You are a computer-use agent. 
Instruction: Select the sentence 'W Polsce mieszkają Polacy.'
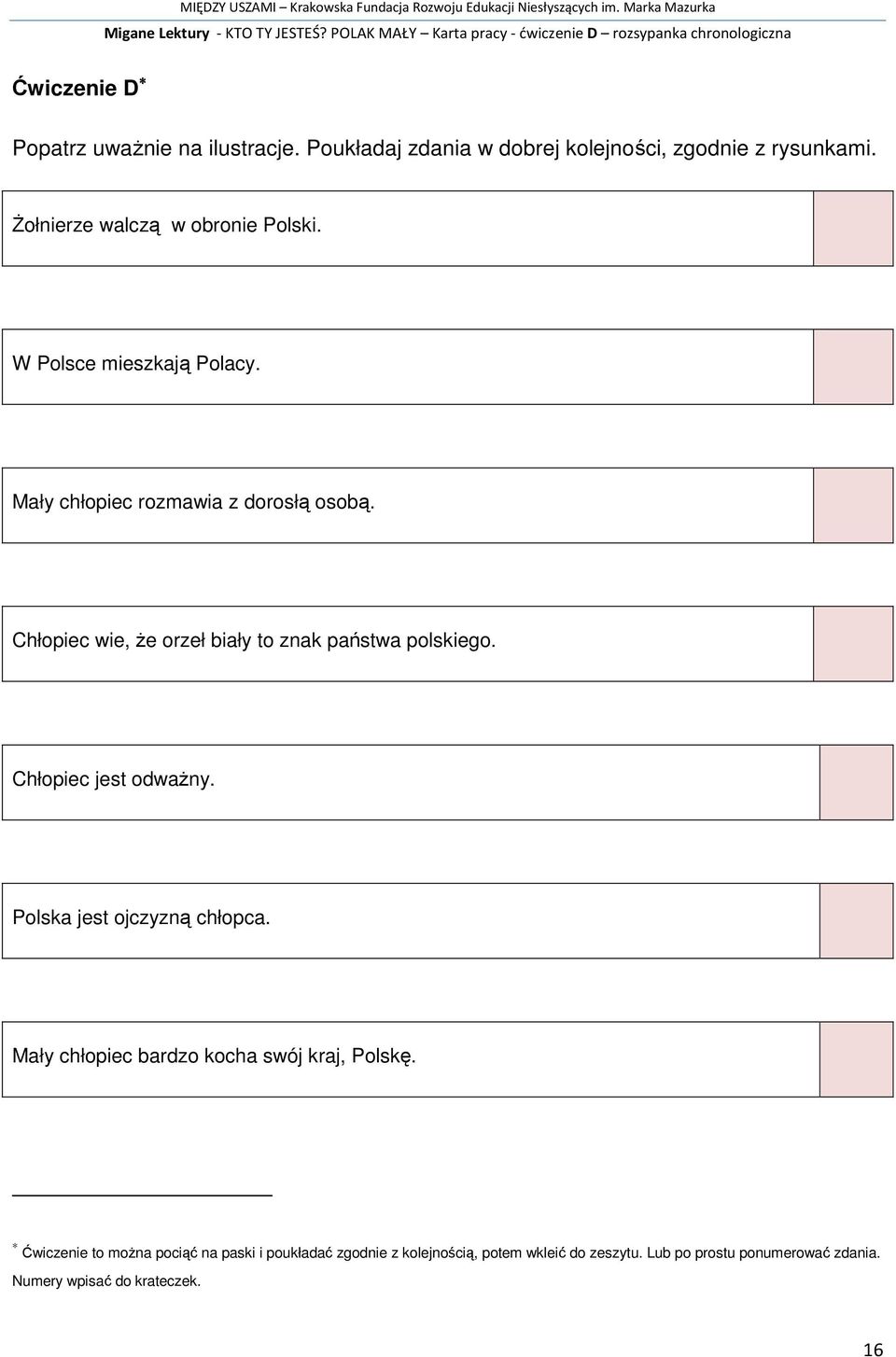pyautogui.click(x=136, y=364)
